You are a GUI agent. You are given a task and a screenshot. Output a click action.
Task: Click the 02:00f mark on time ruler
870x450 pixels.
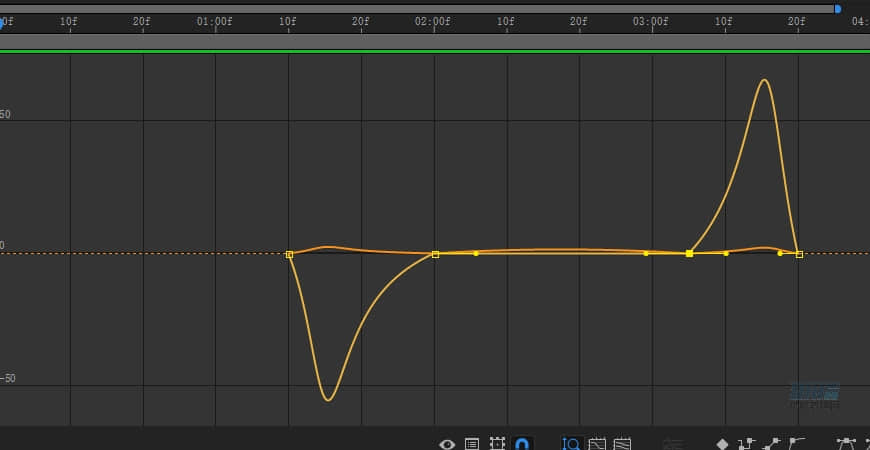434,21
